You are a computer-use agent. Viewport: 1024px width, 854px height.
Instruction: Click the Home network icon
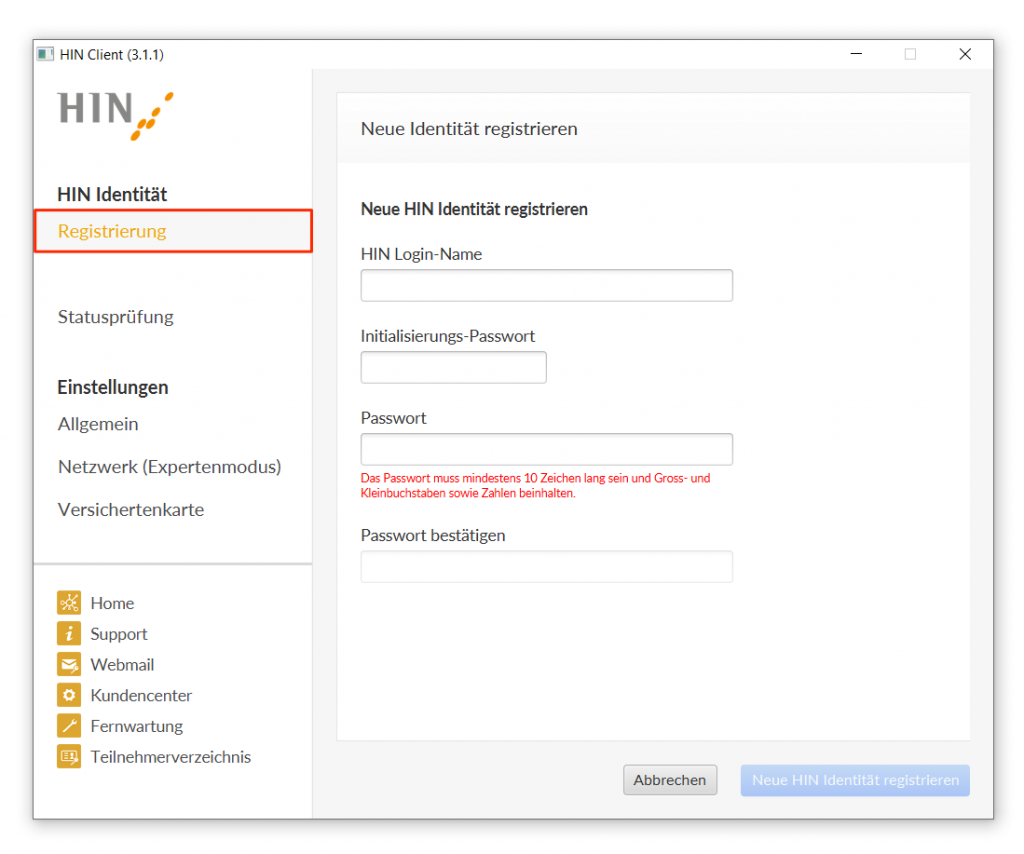tap(69, 603)
